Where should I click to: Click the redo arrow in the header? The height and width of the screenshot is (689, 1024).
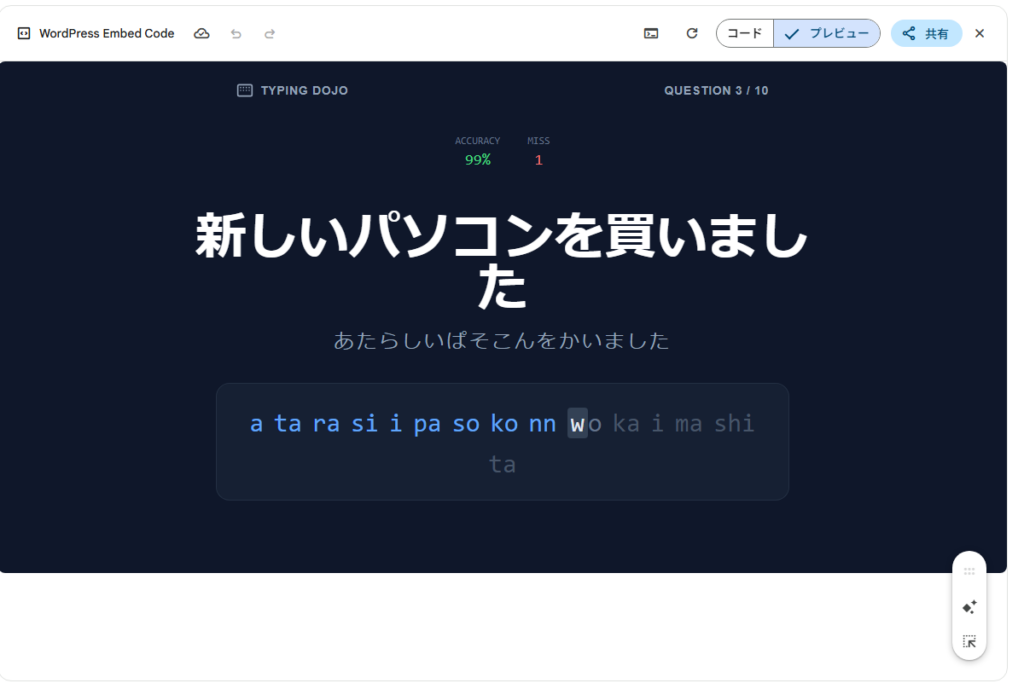(269, 34)
